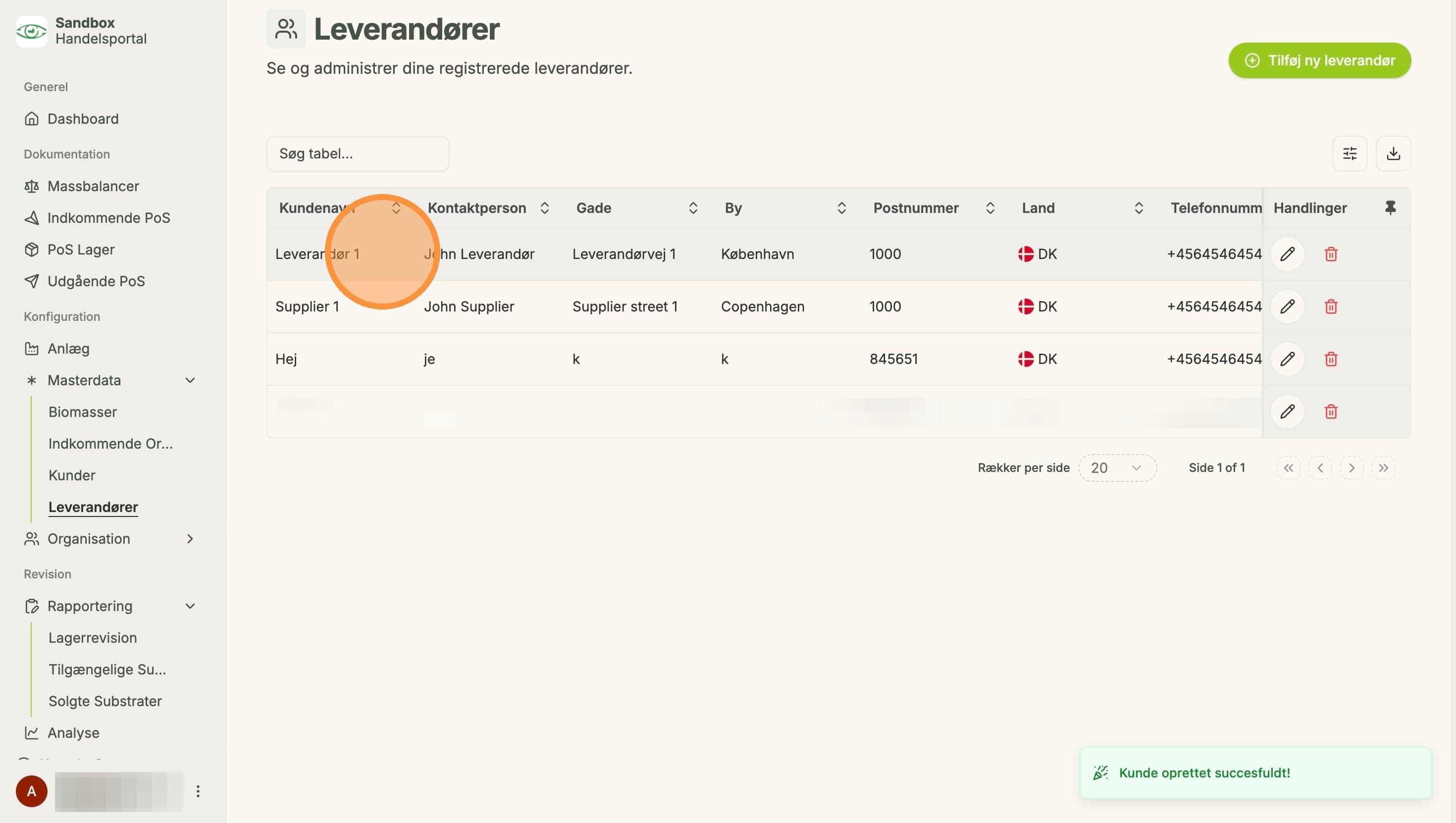Sort table by Kontaktperson column
The width and height of the screenshot is (1456, 823).
coord(544,208)
